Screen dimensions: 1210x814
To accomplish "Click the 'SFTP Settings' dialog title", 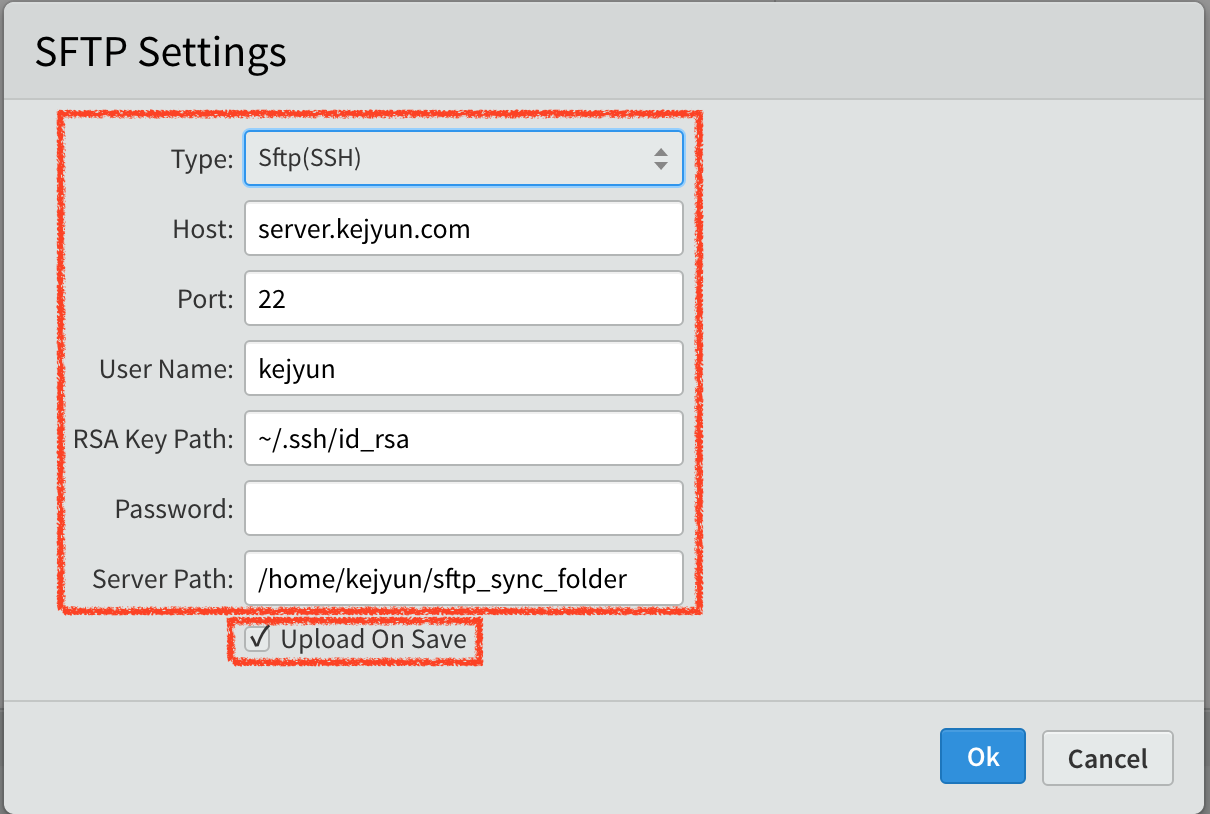I will point(161,52).
